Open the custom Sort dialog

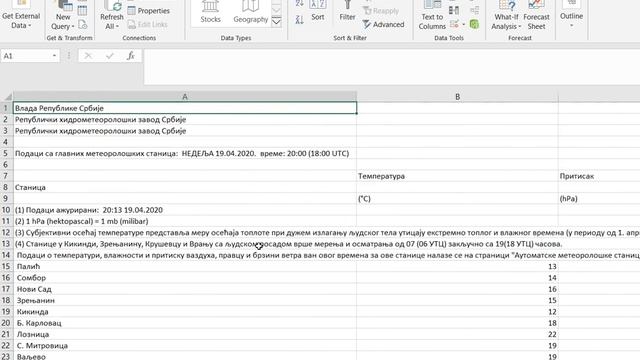[x=318, y=11]
